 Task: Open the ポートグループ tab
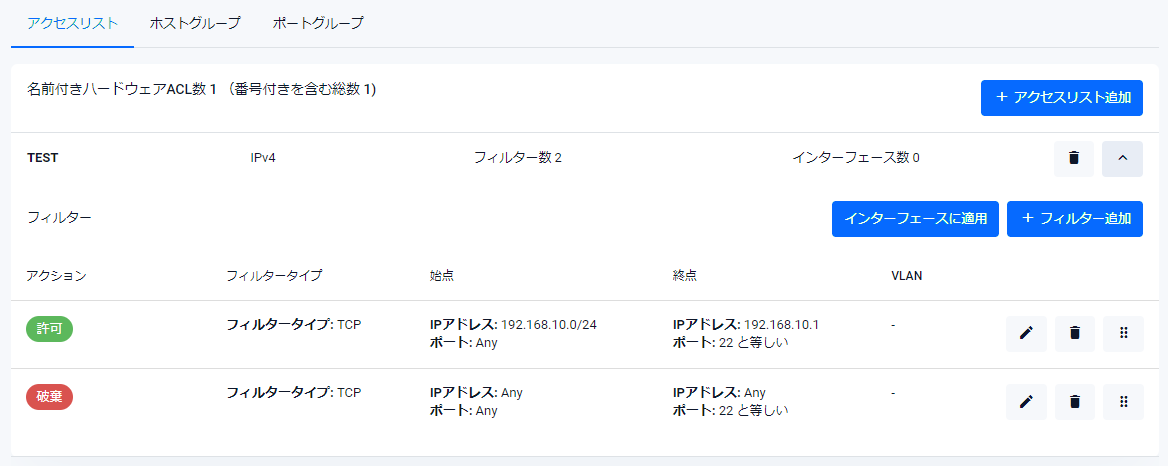(x=318, y=23)
